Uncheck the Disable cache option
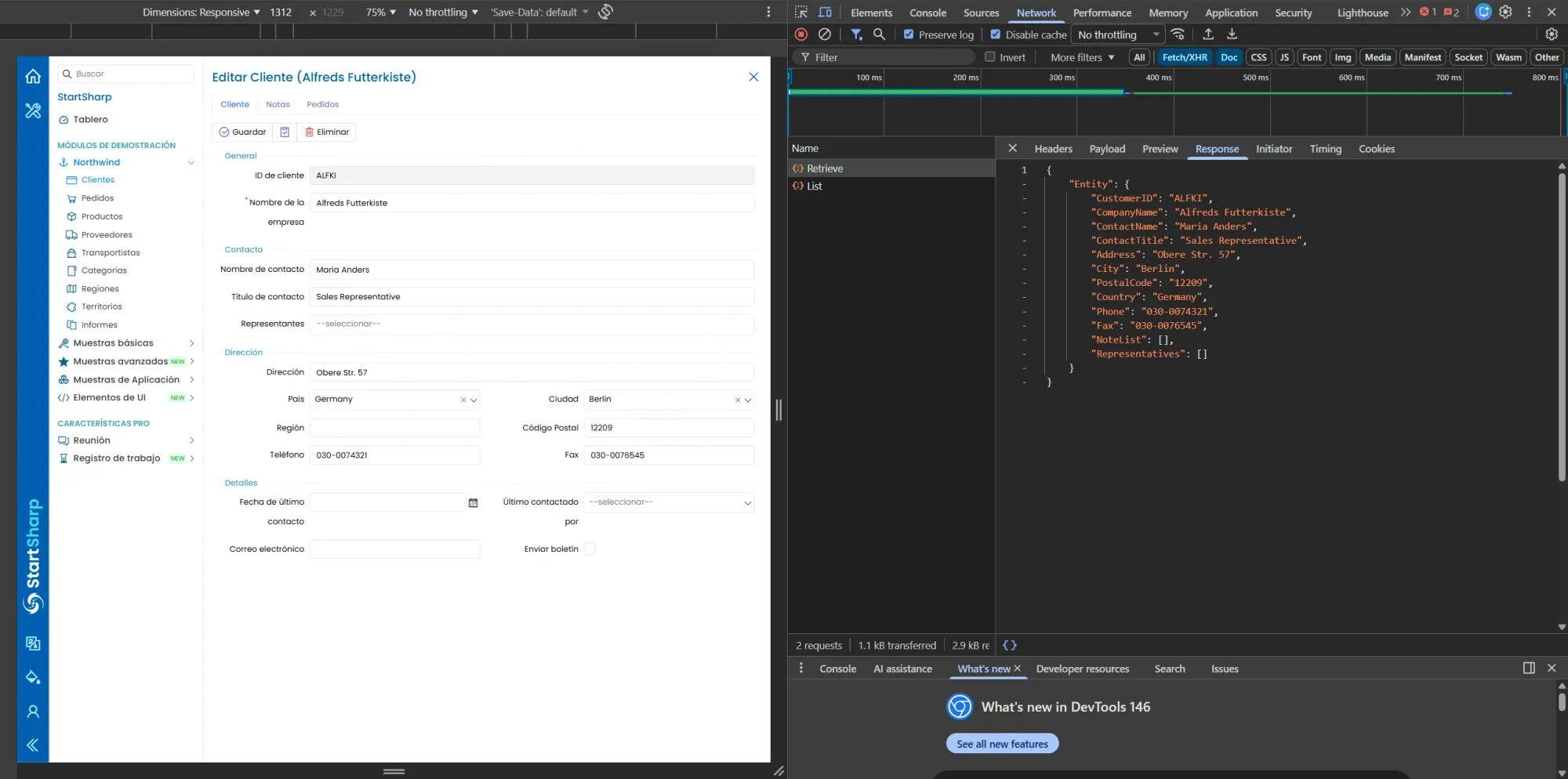 coord(995,34)
